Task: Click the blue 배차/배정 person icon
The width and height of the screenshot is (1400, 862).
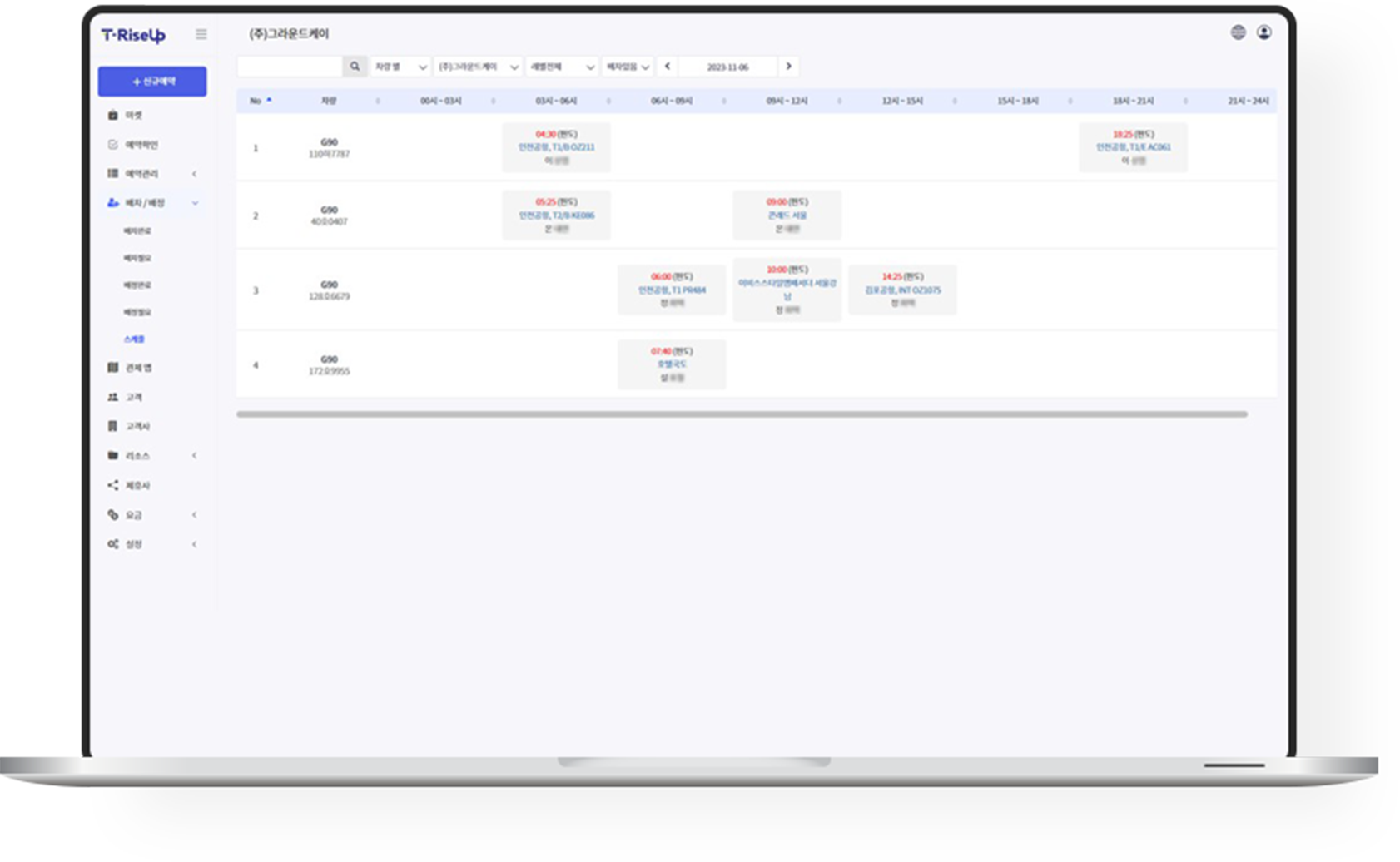Action: click(x=112, y=202)
